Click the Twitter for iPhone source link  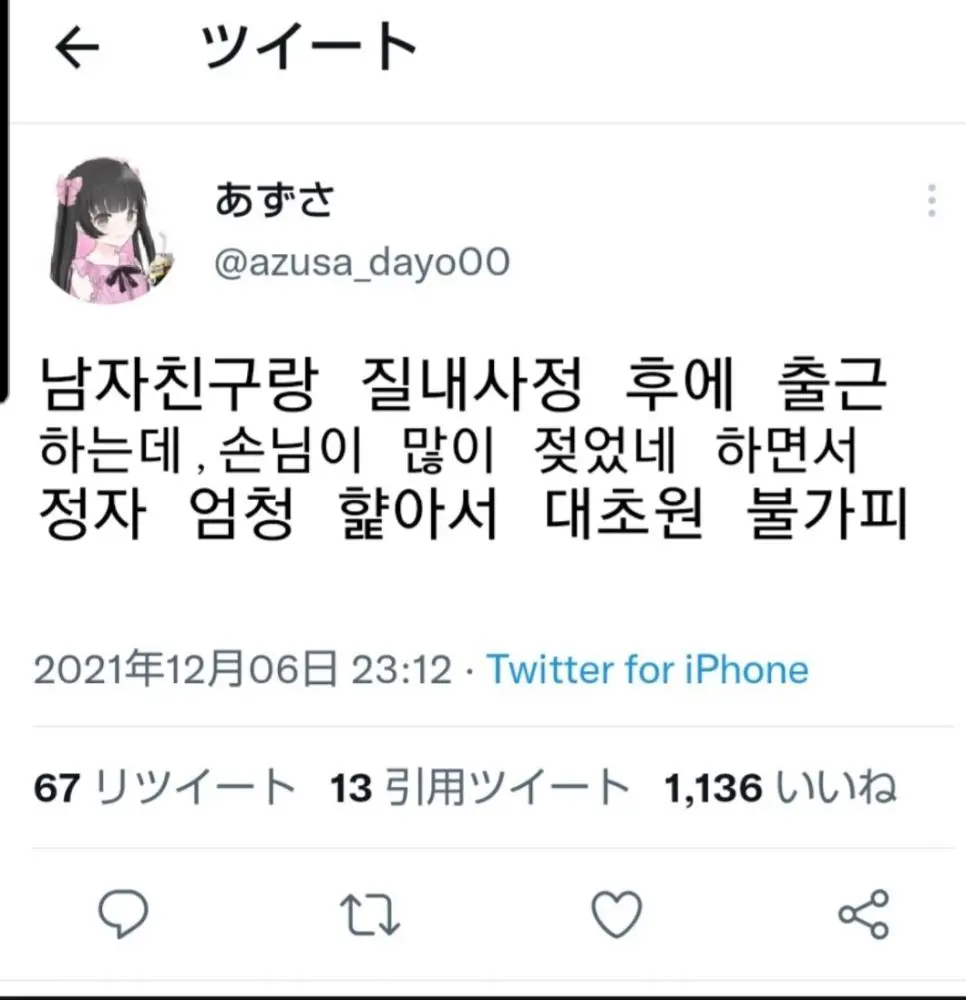[647, 670]
